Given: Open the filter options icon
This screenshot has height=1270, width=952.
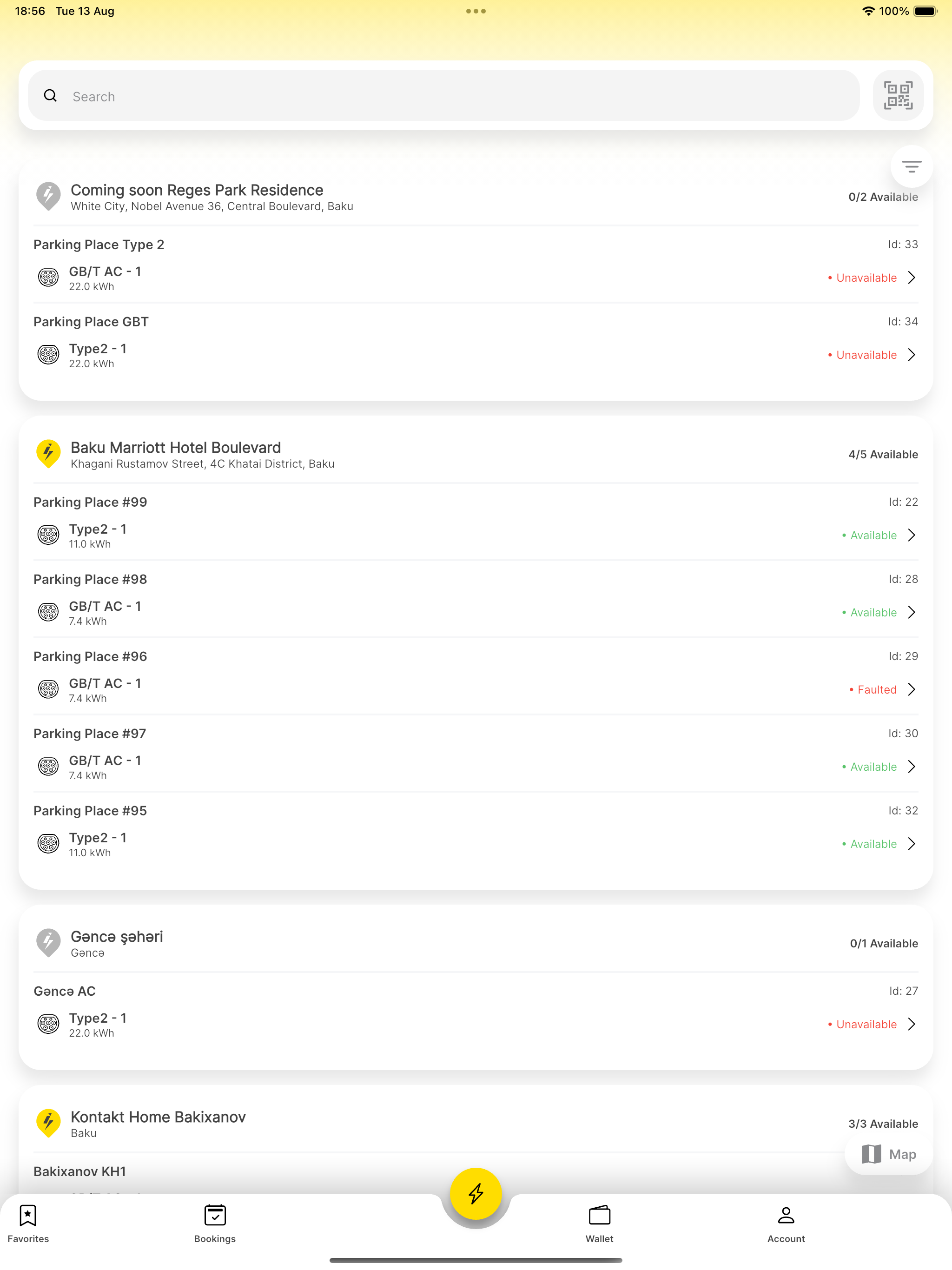Looking at the screenshot, I should [x=911, y=166].
